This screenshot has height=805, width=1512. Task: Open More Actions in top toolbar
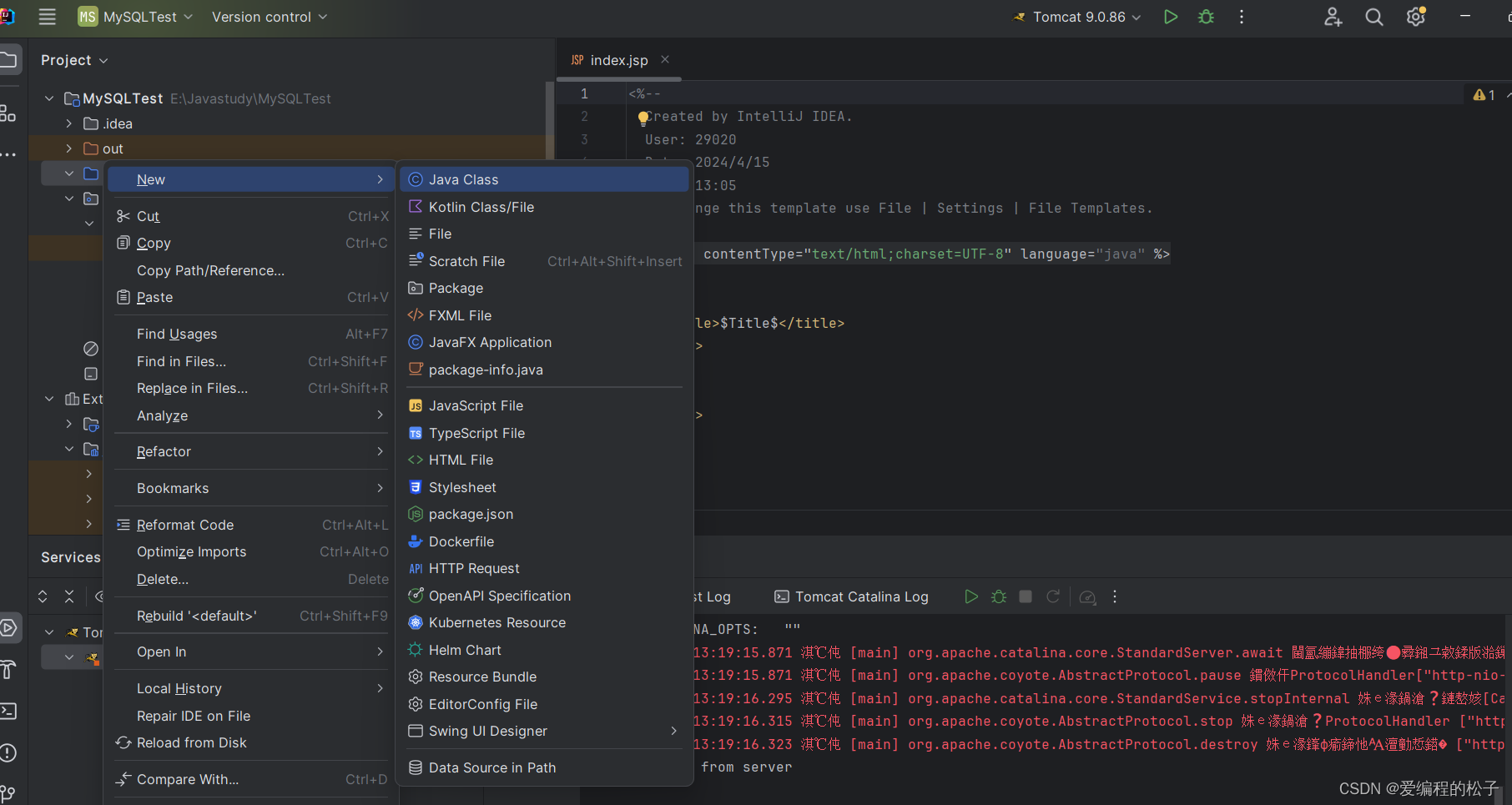pos(1242,17)
